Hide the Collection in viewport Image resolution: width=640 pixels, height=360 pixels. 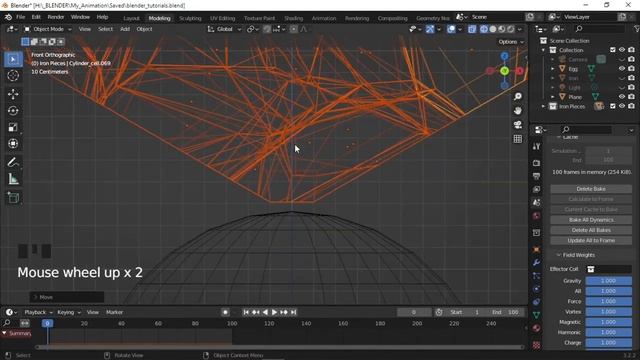point(622,50)
